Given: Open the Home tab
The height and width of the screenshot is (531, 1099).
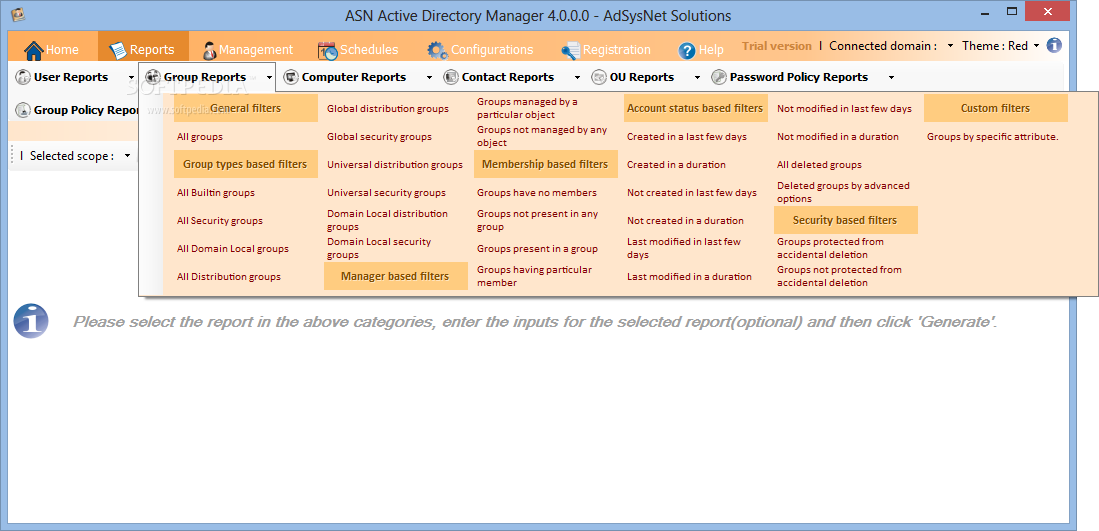Looking at the screenshot, I should (x=53, y=50).
